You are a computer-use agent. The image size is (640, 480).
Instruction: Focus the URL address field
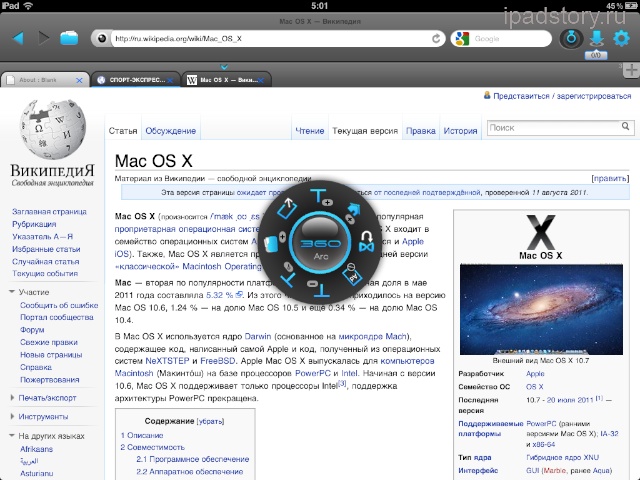tap(271, 38)
